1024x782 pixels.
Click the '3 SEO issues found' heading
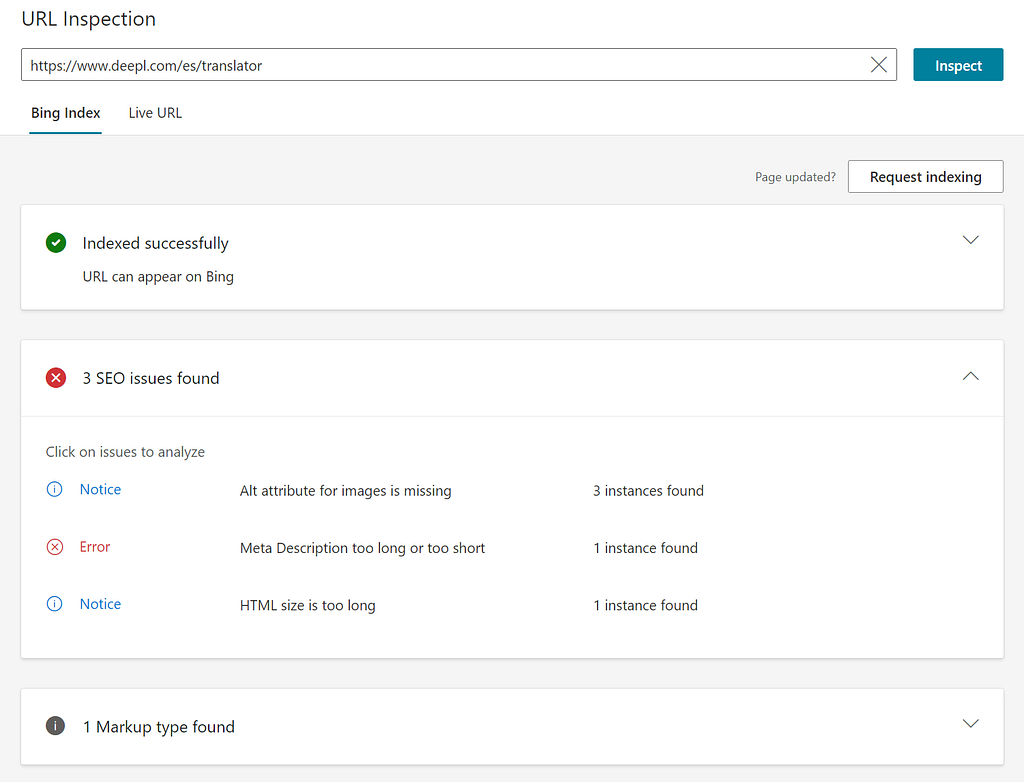point(151,378)
